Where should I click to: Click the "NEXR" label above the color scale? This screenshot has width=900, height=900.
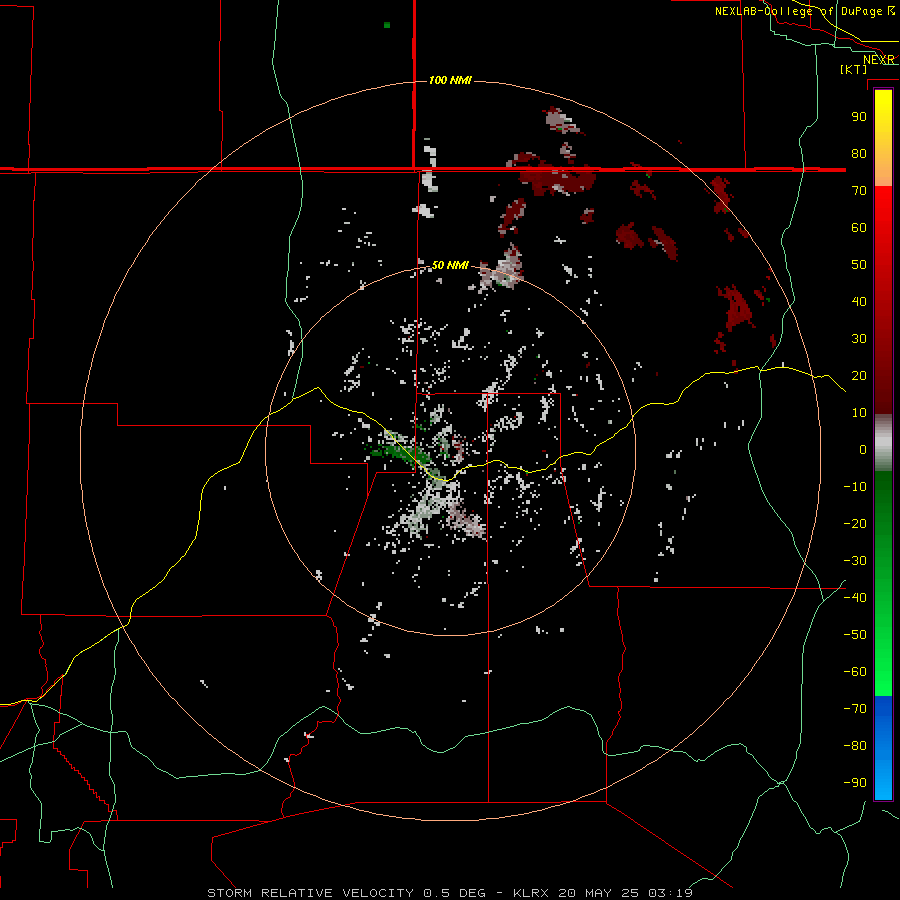[879, 60]
